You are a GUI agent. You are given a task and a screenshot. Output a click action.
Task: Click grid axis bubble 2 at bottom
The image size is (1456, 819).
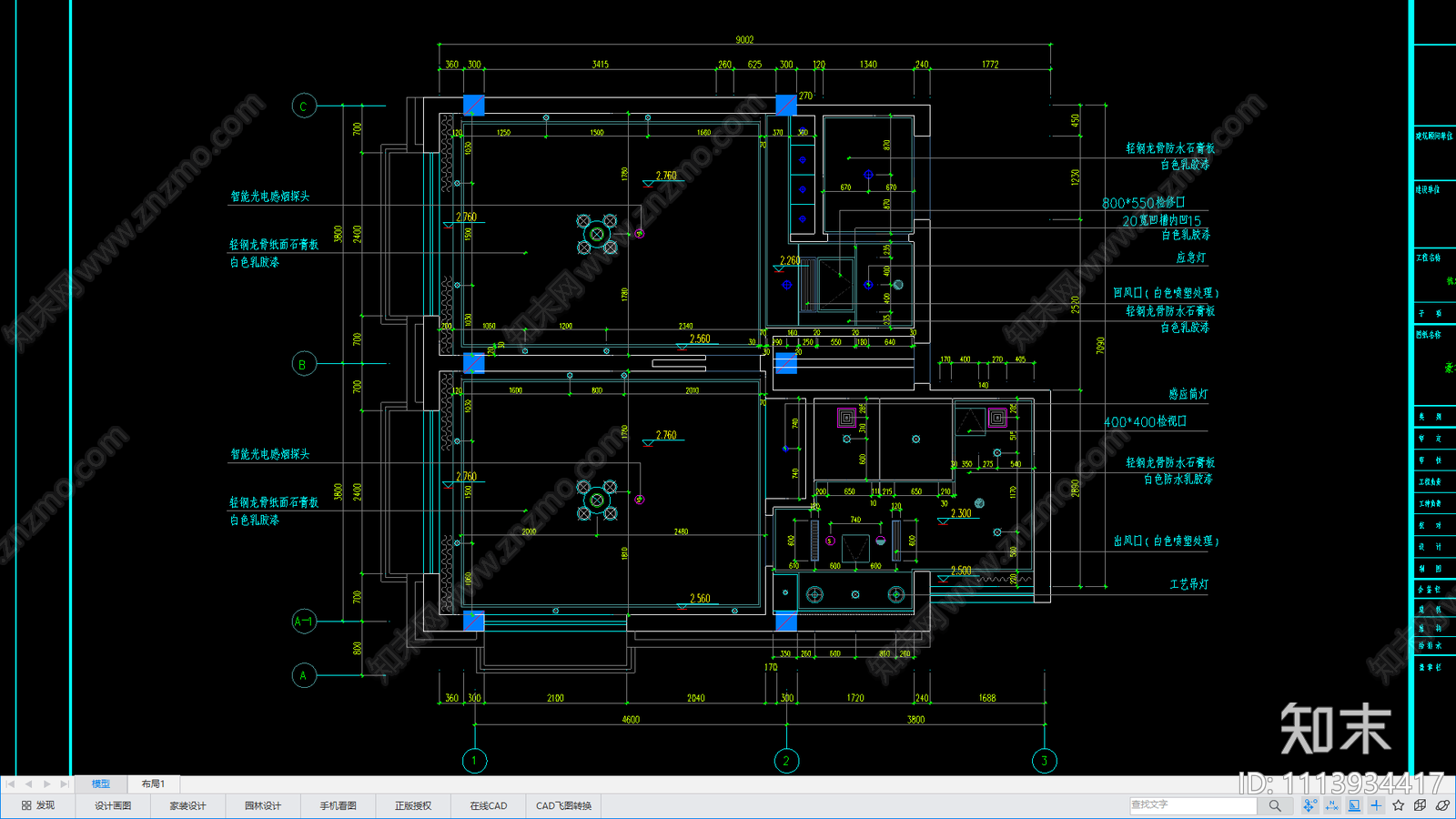point(786,761)
